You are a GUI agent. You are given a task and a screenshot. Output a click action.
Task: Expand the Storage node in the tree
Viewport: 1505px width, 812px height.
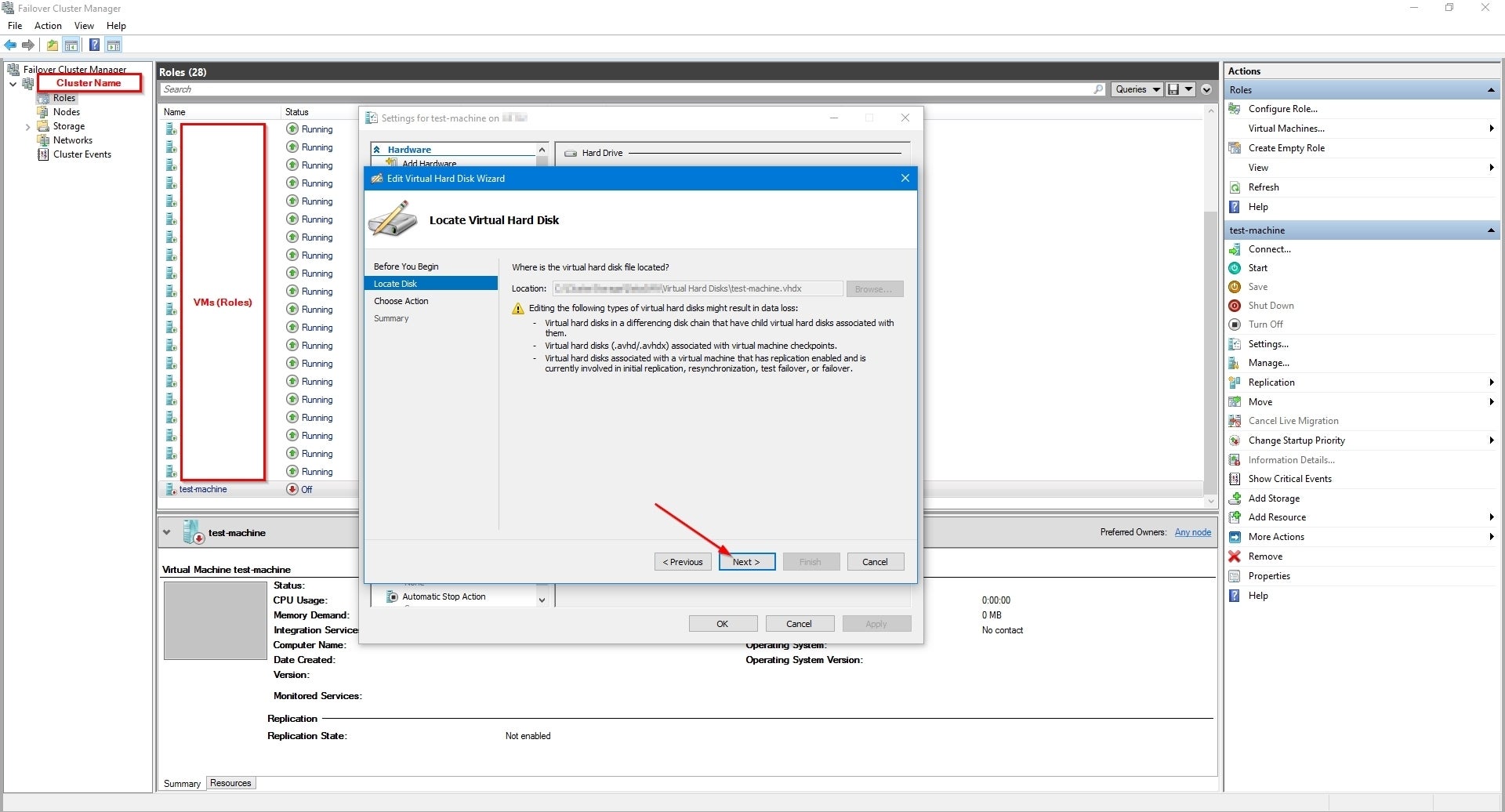coord(28,126)
